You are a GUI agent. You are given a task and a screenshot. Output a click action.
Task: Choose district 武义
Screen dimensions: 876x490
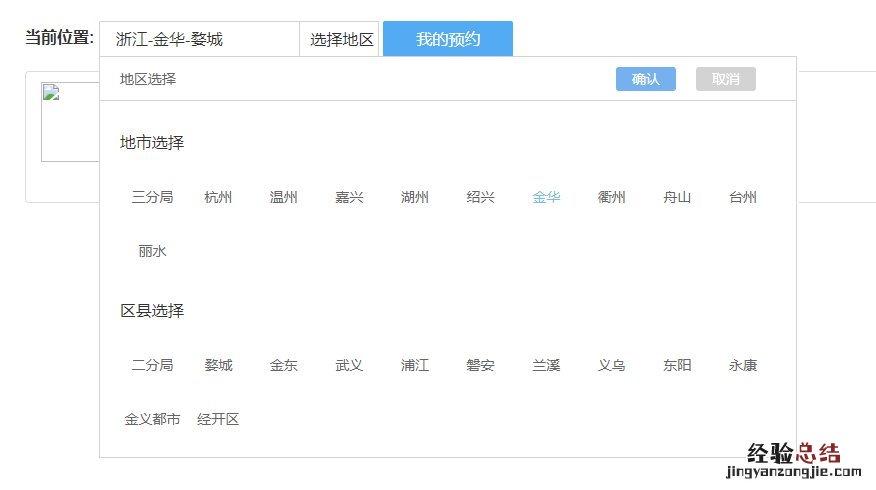click(349, 365)
